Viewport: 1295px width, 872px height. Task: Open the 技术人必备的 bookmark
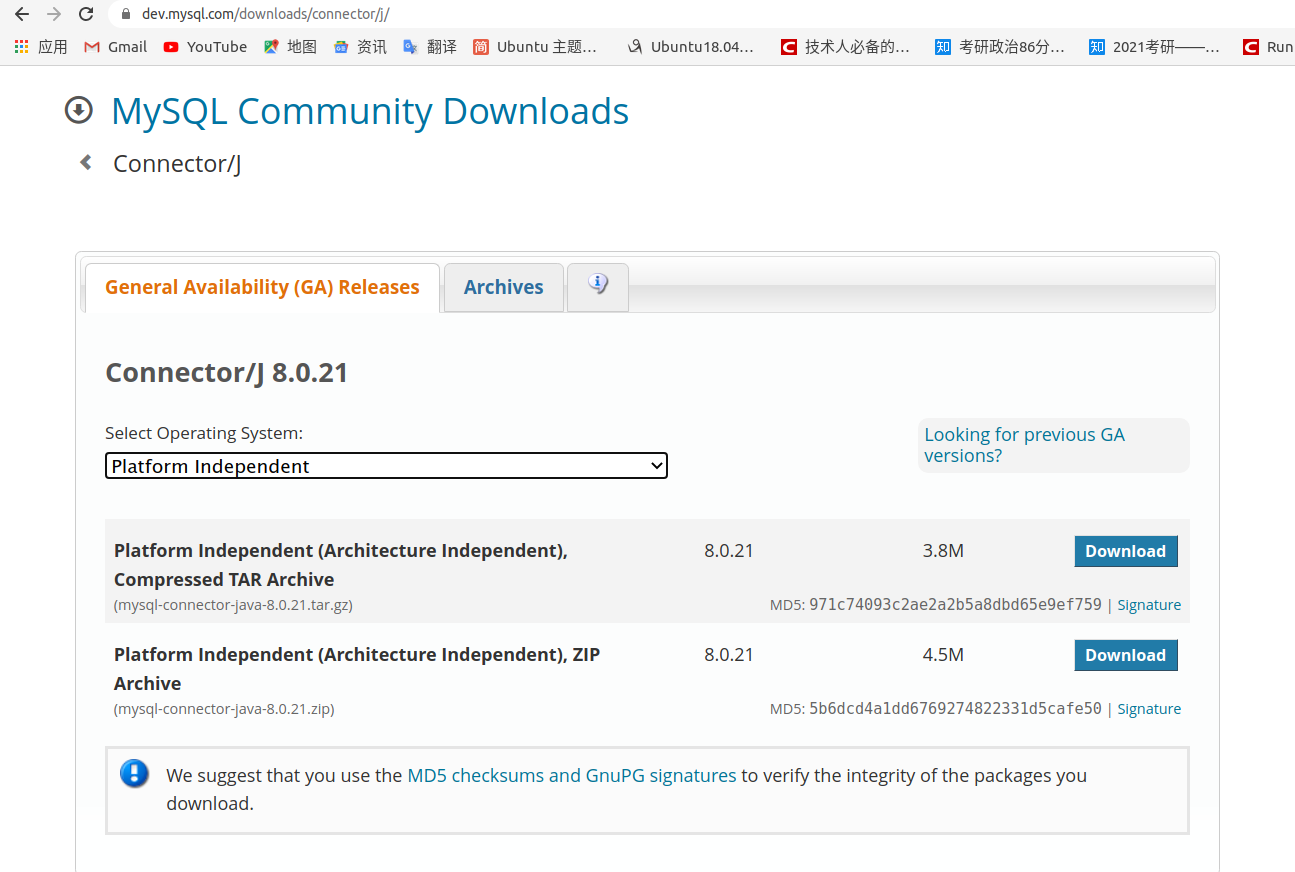click(846, 47)
